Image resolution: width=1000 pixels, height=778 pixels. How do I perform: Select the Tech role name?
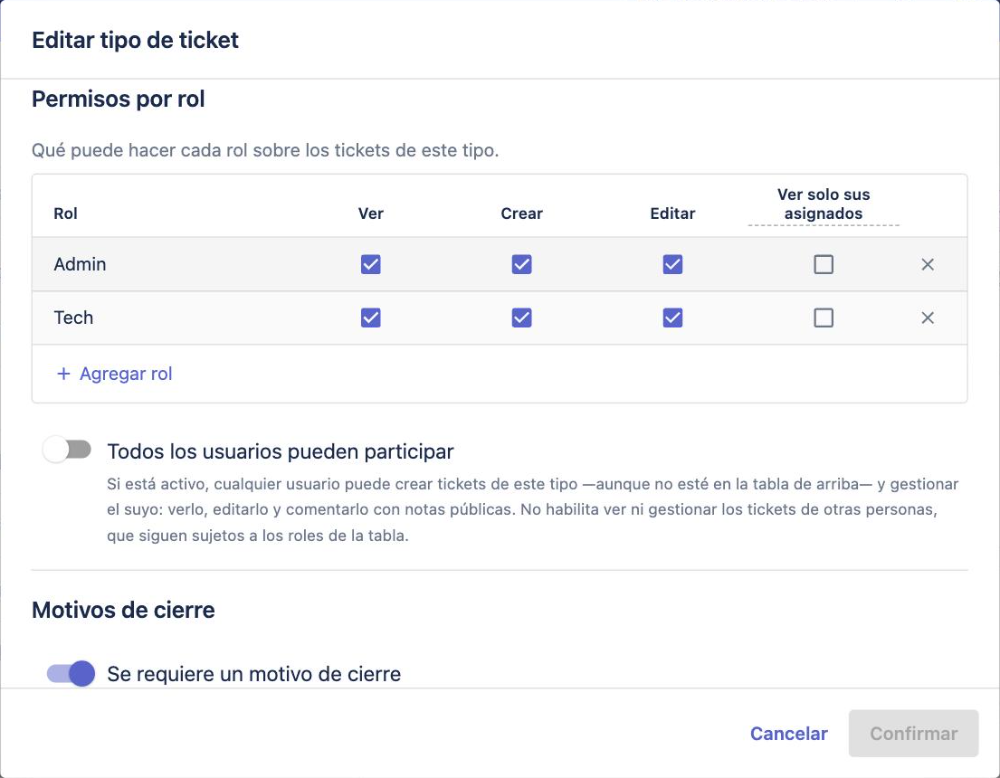coord(73,318)
